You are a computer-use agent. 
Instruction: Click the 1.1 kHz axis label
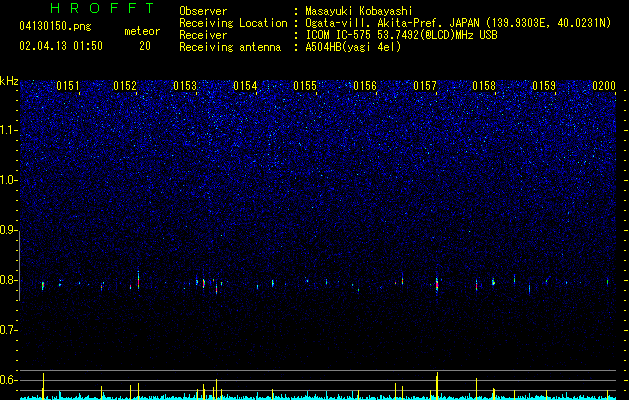pos(8,130)
